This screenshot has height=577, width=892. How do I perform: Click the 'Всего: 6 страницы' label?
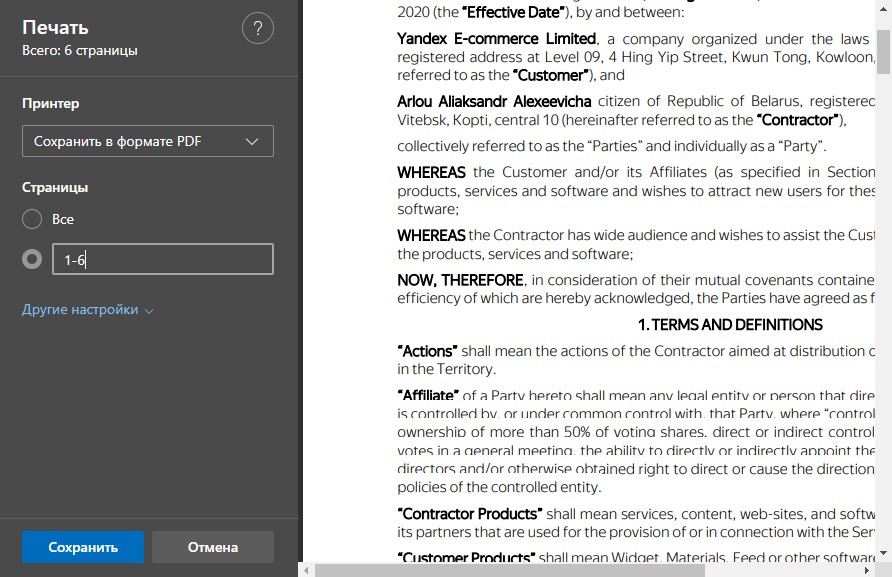point(80,51)
